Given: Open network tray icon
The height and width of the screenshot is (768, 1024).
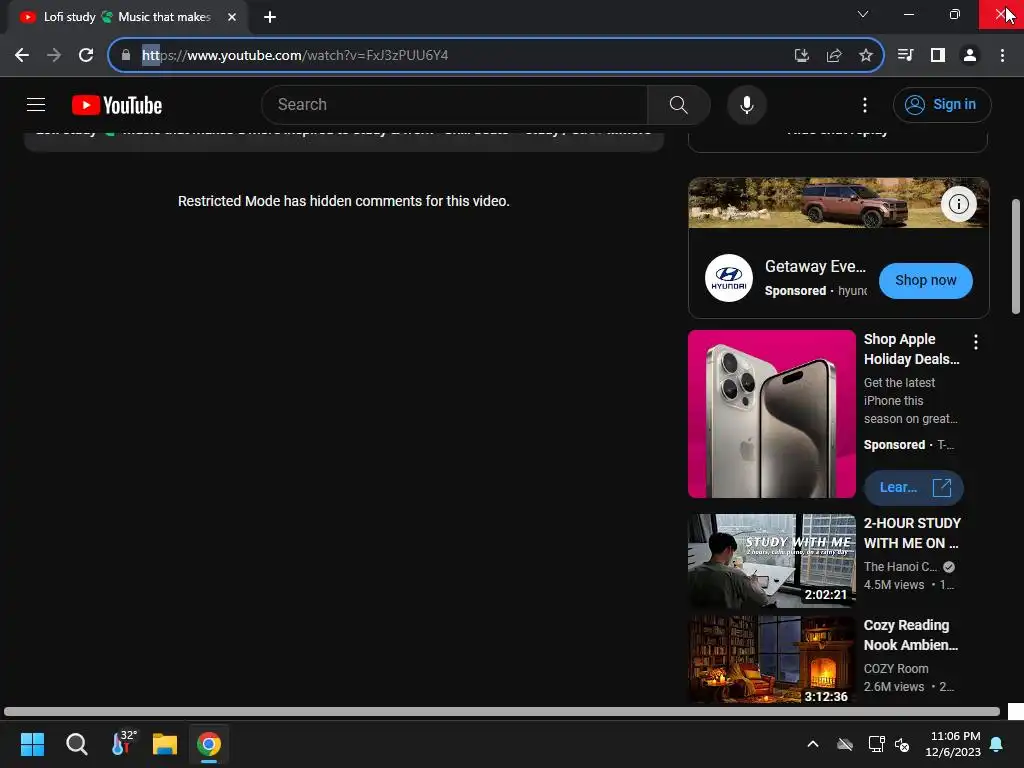Looking at the screenshot, I should 876,744.
